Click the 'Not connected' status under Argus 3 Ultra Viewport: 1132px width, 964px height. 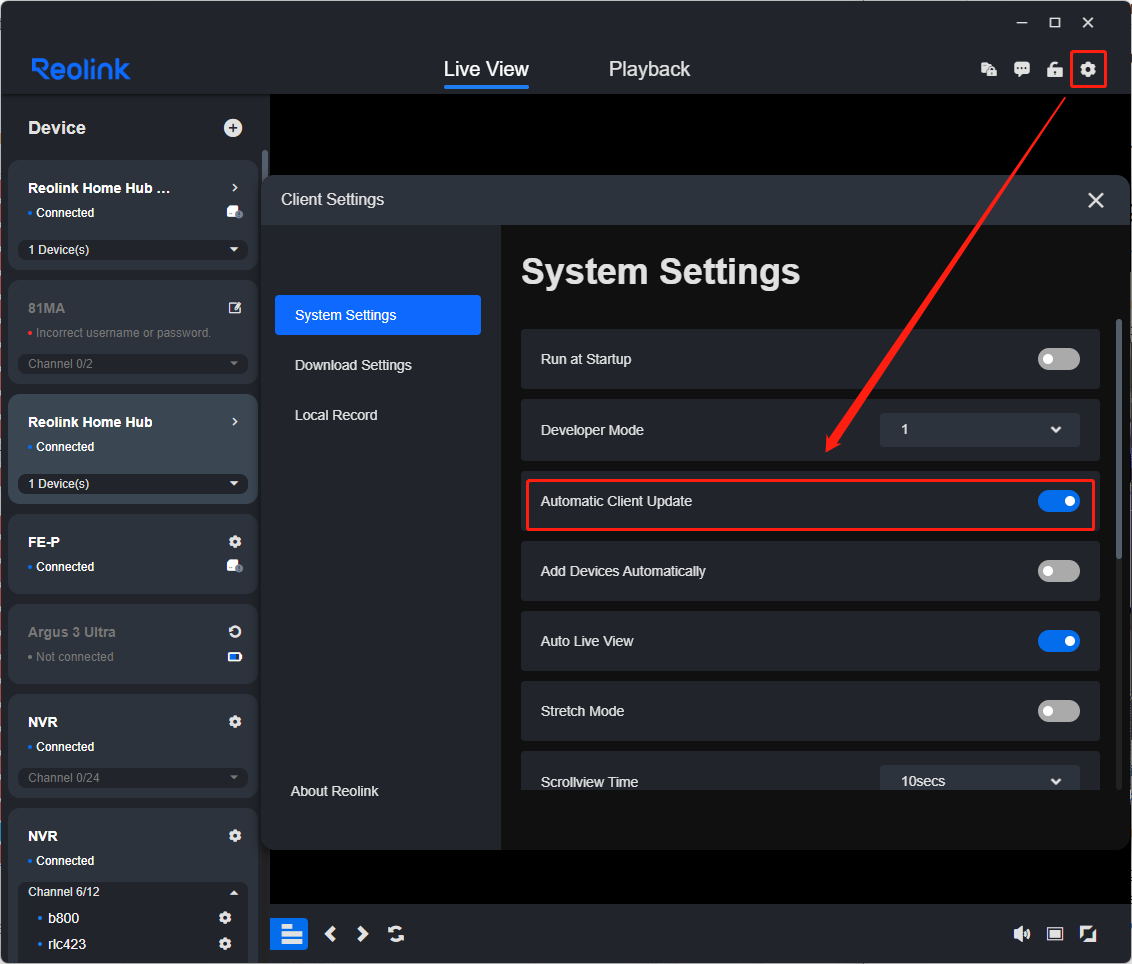tap(75, 657)
